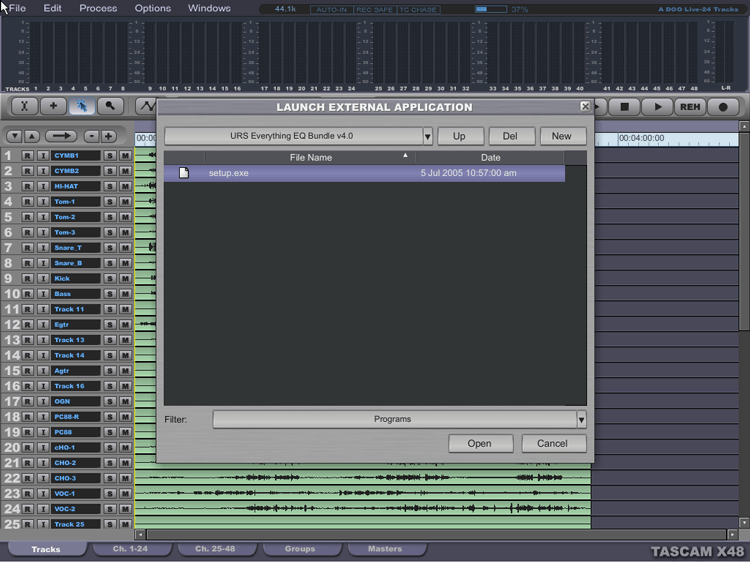Select the crosshair plus tool in toolbar
Viewport: 750px width, 562px height.
pyautogui.click(x=53, y=106)
